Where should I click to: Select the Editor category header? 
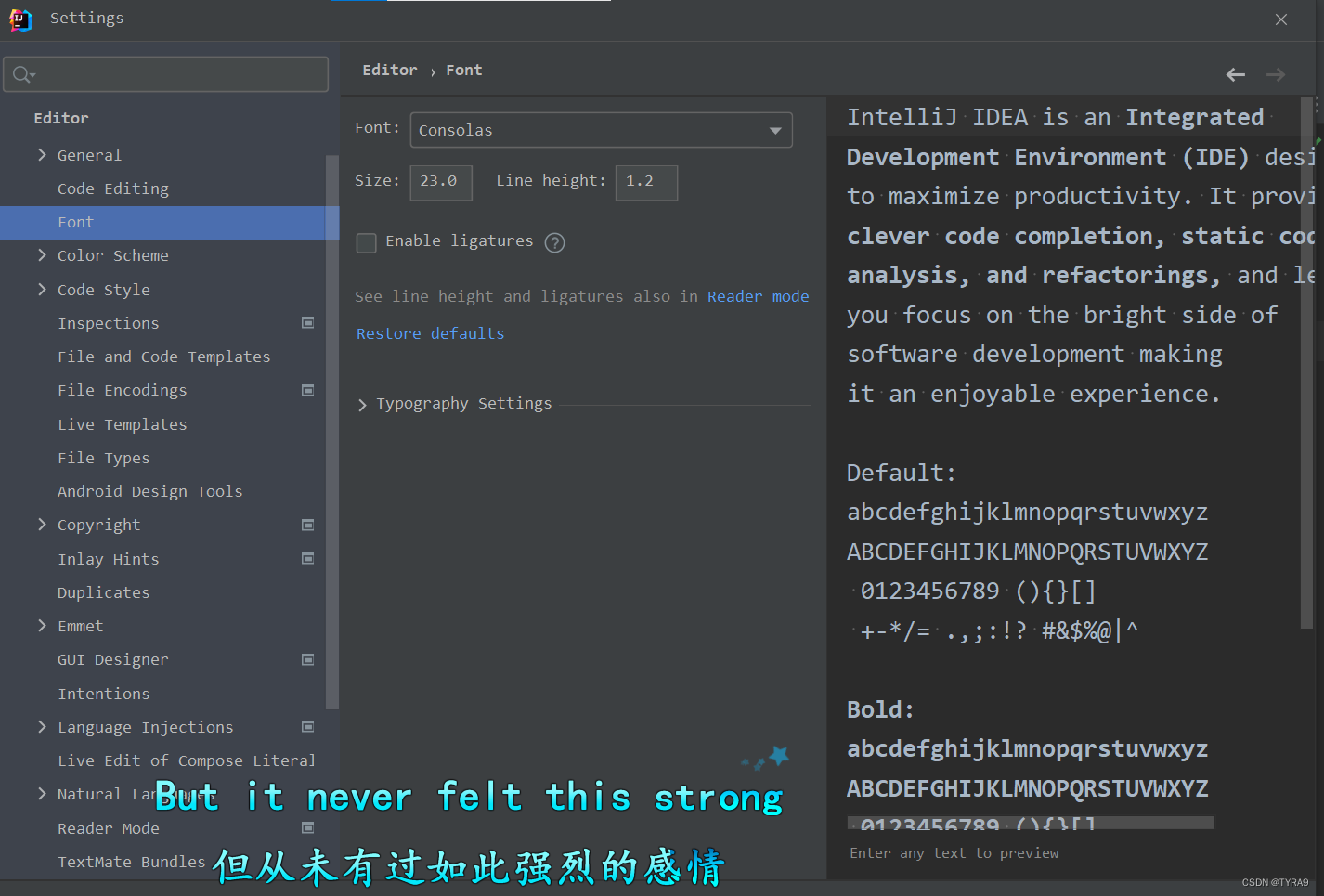tap(61, 118)
